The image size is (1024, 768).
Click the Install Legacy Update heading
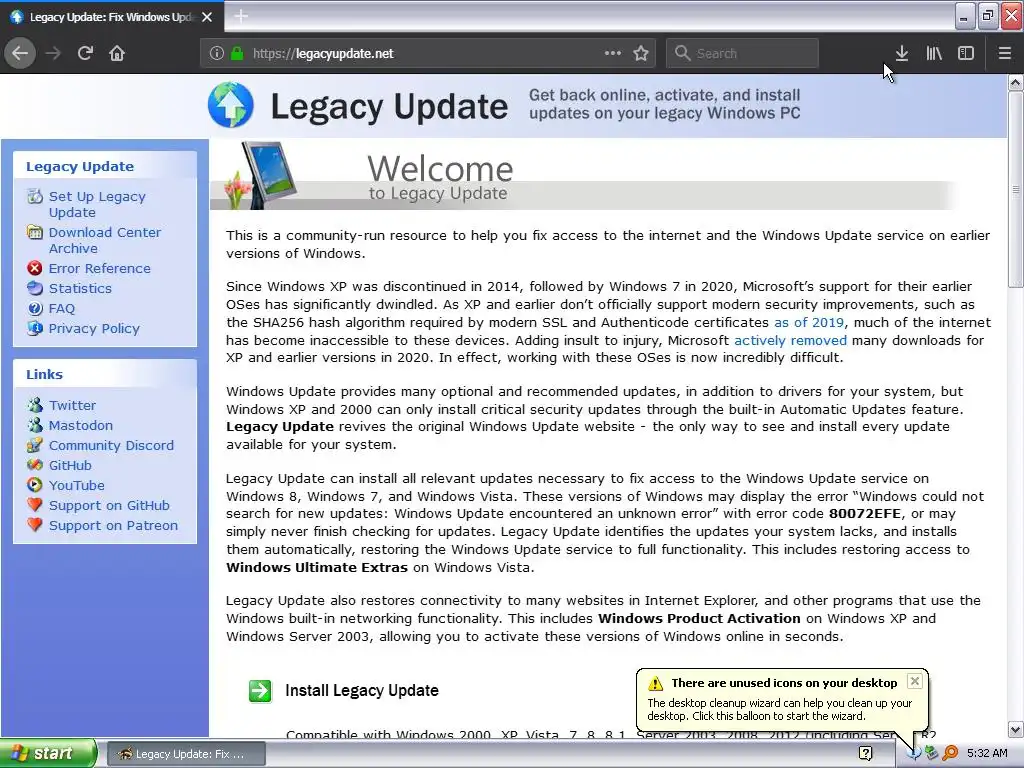point(362,691)
